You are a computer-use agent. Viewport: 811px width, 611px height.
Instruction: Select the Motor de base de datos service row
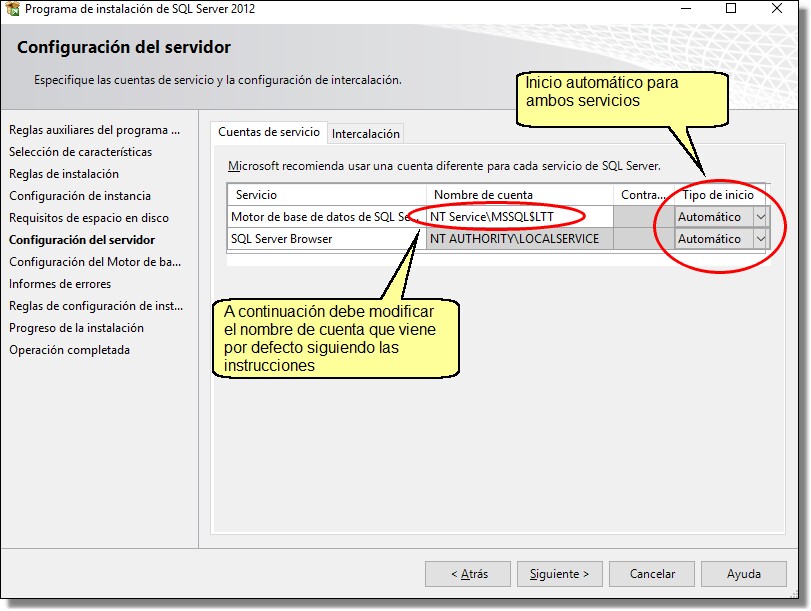(x=326, y=217)
